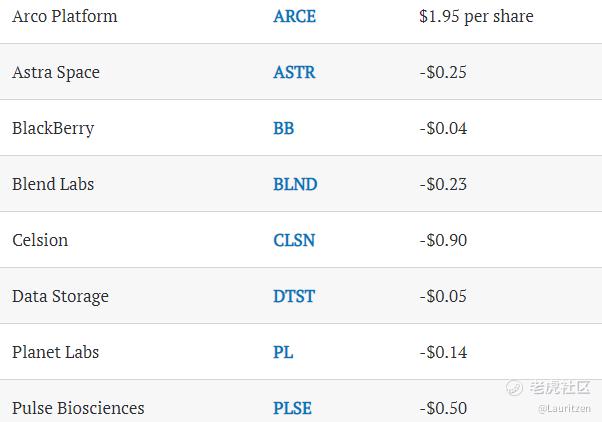Select the Pulse Biosciences company name
602x422 pixels.
point(78,408)
